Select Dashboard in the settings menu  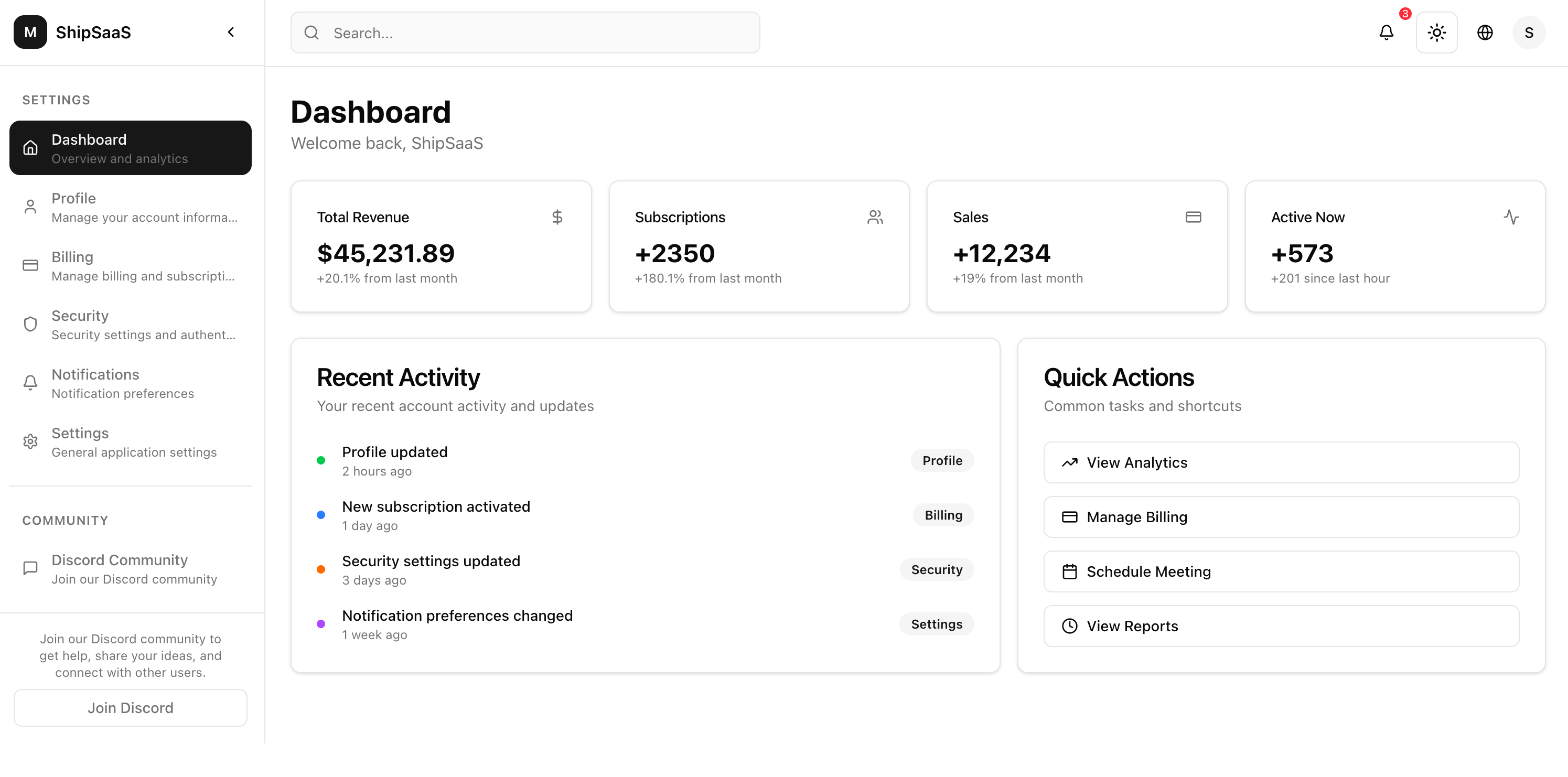click(x=130, y=147)
